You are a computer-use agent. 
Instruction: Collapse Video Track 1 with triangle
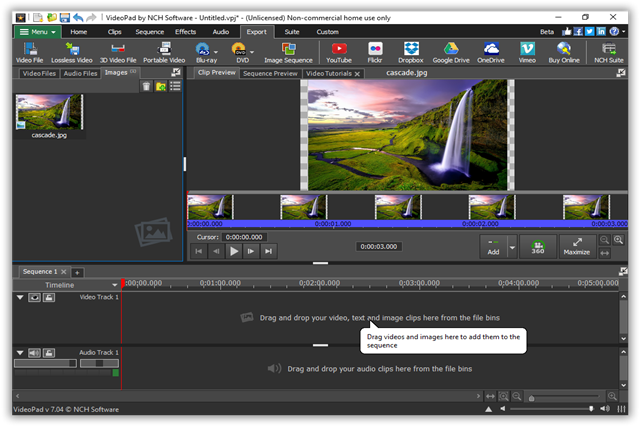point(20,297)
